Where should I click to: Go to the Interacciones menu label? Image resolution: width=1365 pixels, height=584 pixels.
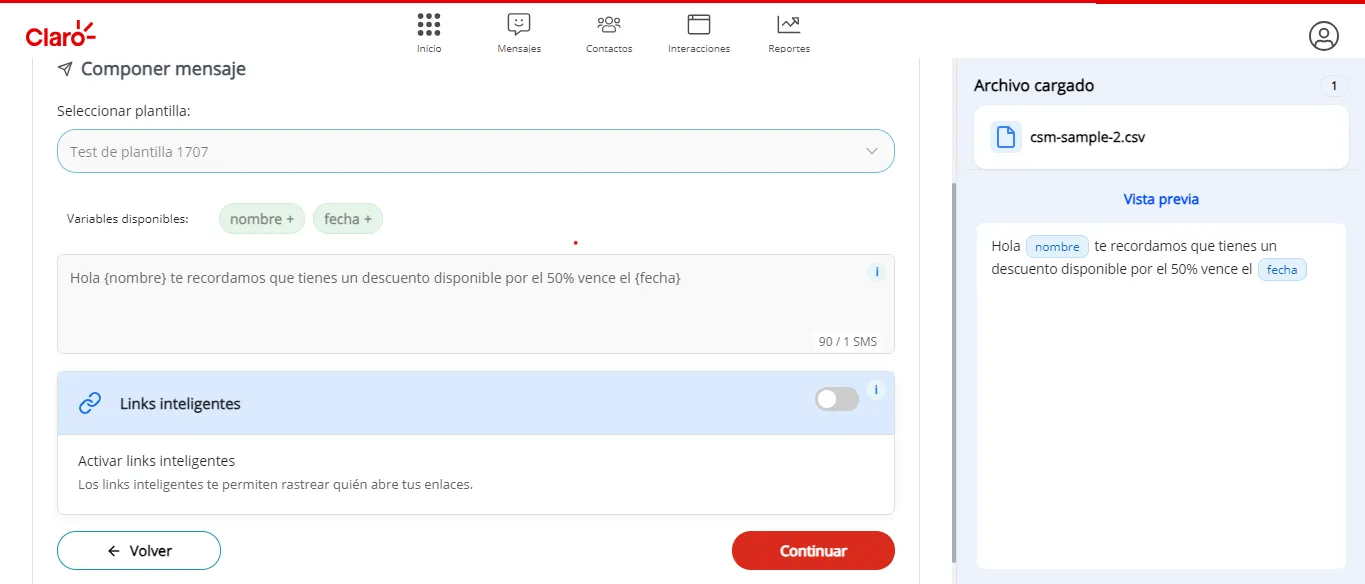pos(699,48)
